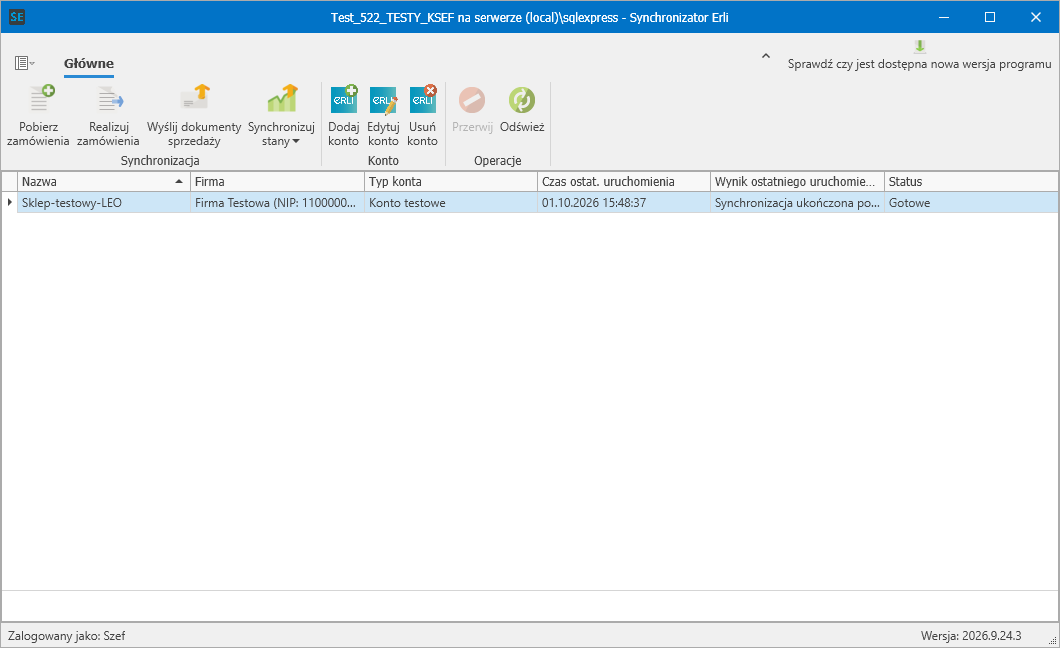Click Czas ostat. uruchomienia column header
Image resolution: width=1060 pixels, height=648 pixels.
624,182
